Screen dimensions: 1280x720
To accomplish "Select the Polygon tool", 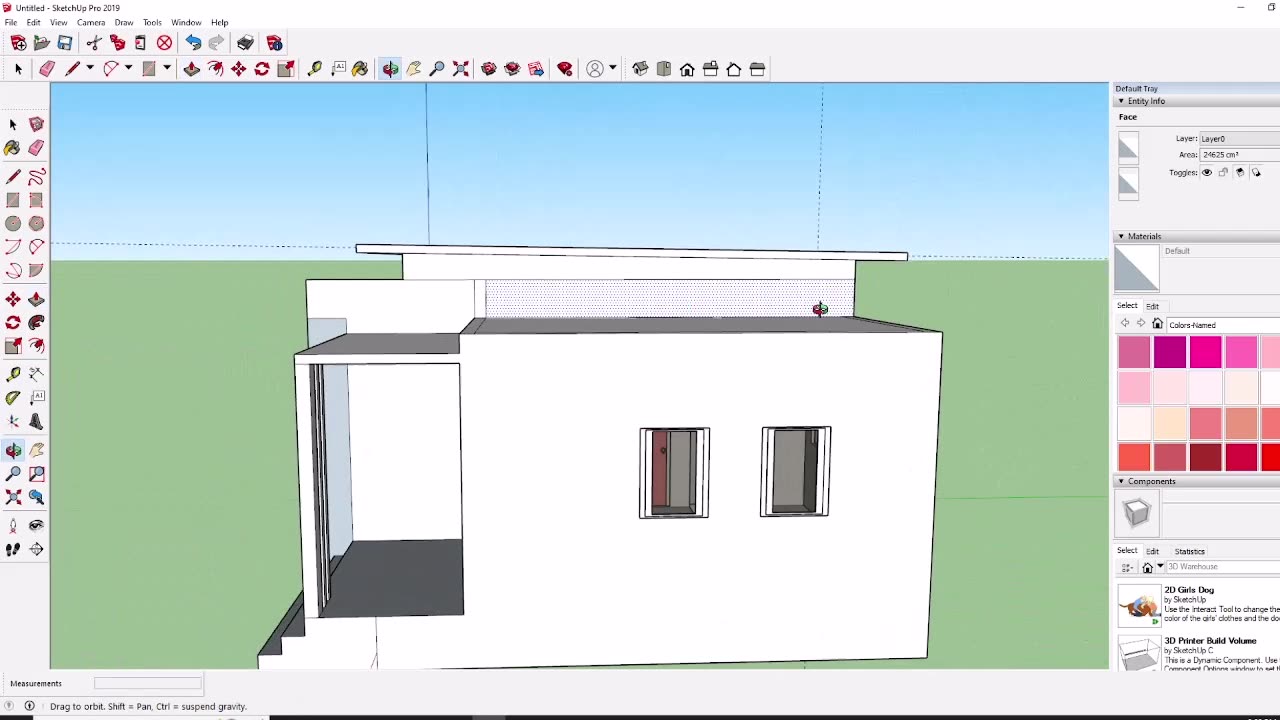I will point(36,224).
